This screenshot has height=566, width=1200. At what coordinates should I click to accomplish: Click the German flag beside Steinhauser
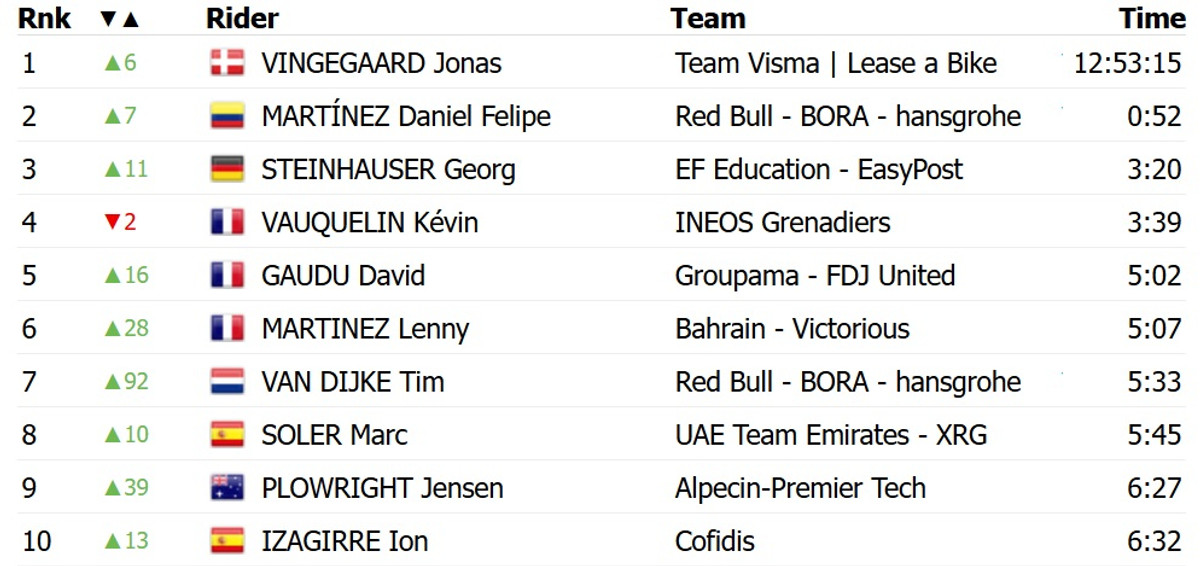[227, 169]
